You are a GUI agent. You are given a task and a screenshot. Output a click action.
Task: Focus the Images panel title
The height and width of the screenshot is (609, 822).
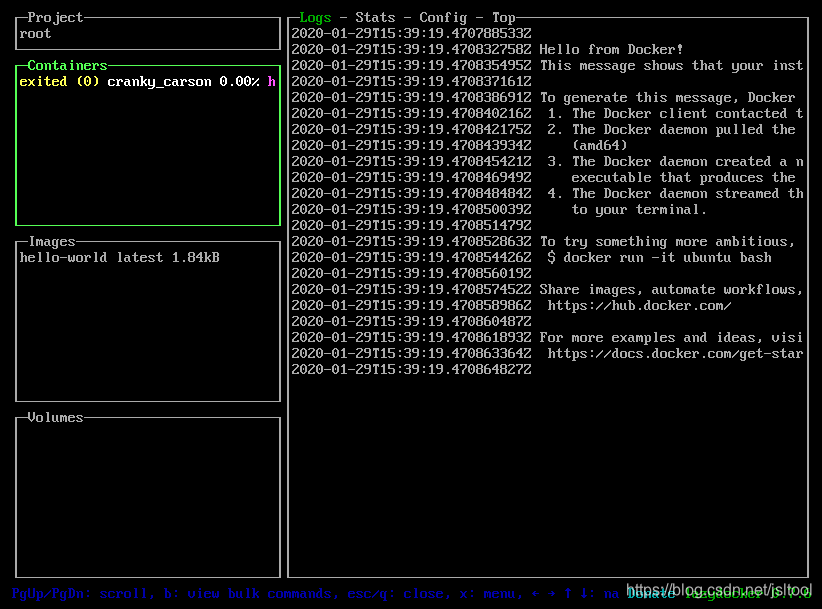click(51, 242)
